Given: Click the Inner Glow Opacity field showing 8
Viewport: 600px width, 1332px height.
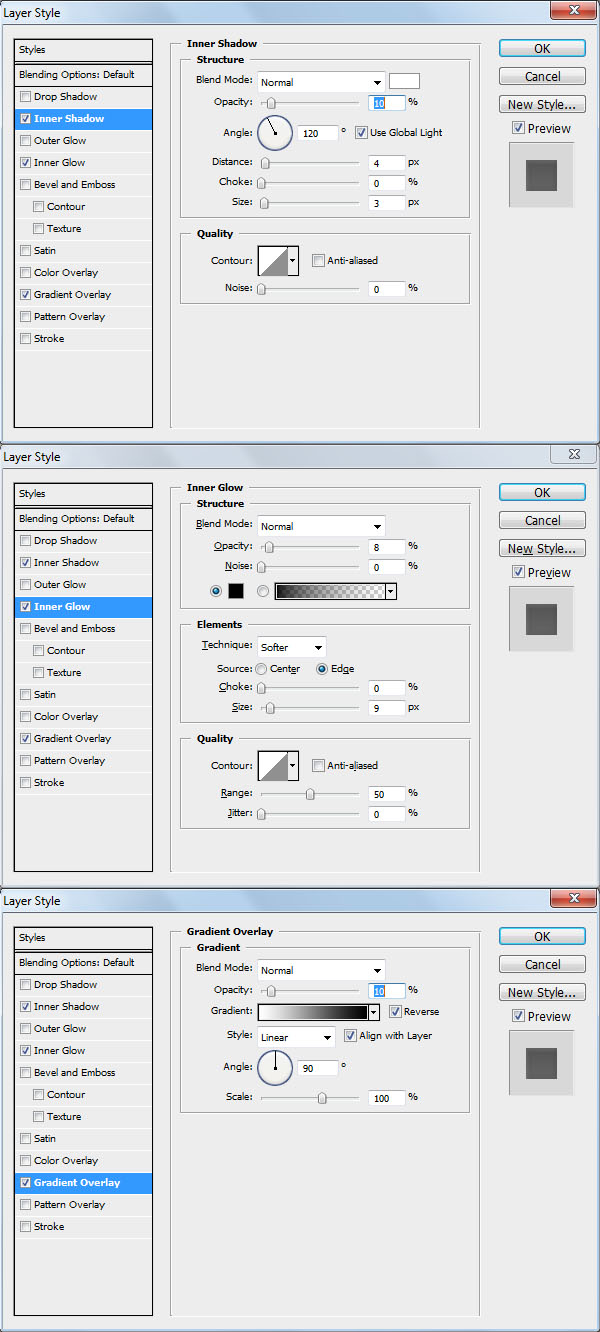Looking at the screenshot, I should 387,547.
